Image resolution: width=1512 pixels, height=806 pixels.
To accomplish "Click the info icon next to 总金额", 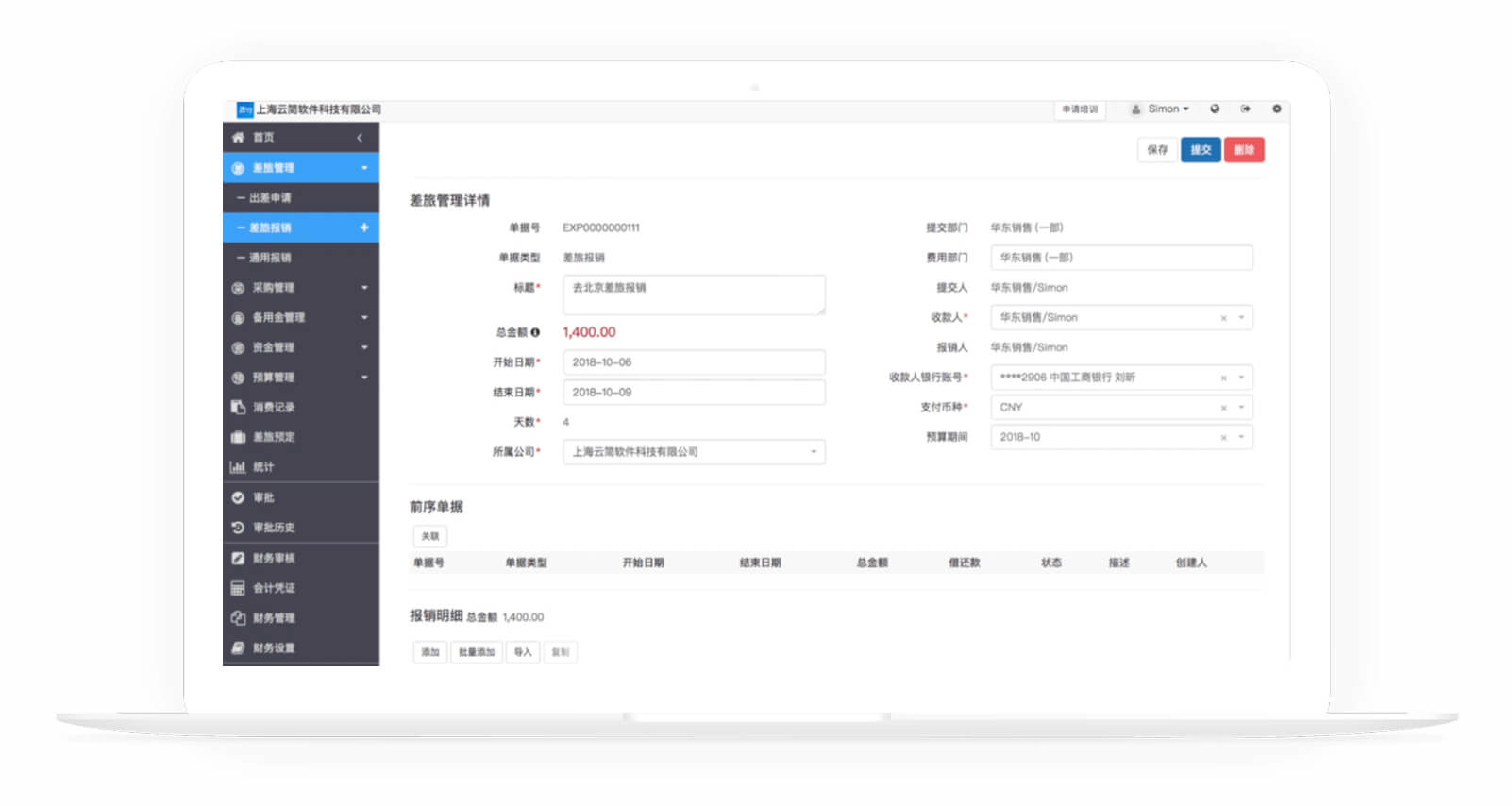I will pos(535,332).
